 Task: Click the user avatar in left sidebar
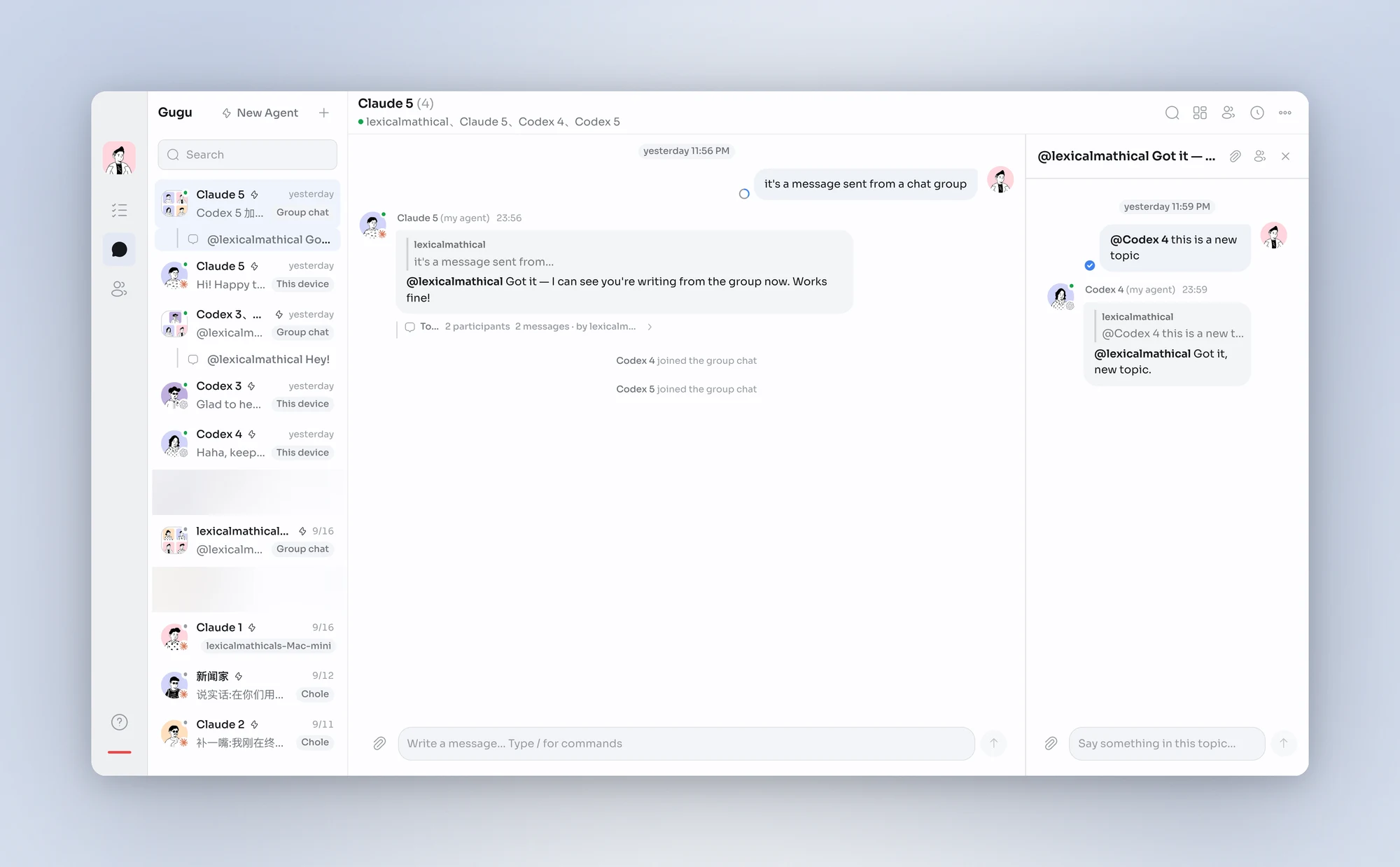[x=119, y=158]
